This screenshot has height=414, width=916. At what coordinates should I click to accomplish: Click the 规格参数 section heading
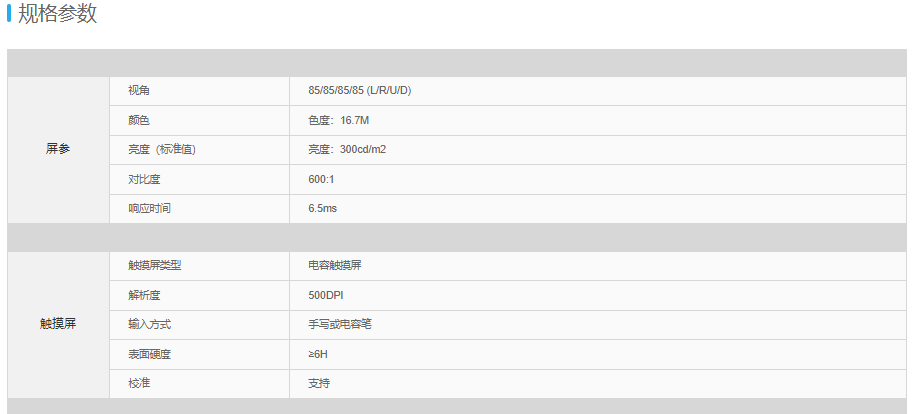(57, 13)
